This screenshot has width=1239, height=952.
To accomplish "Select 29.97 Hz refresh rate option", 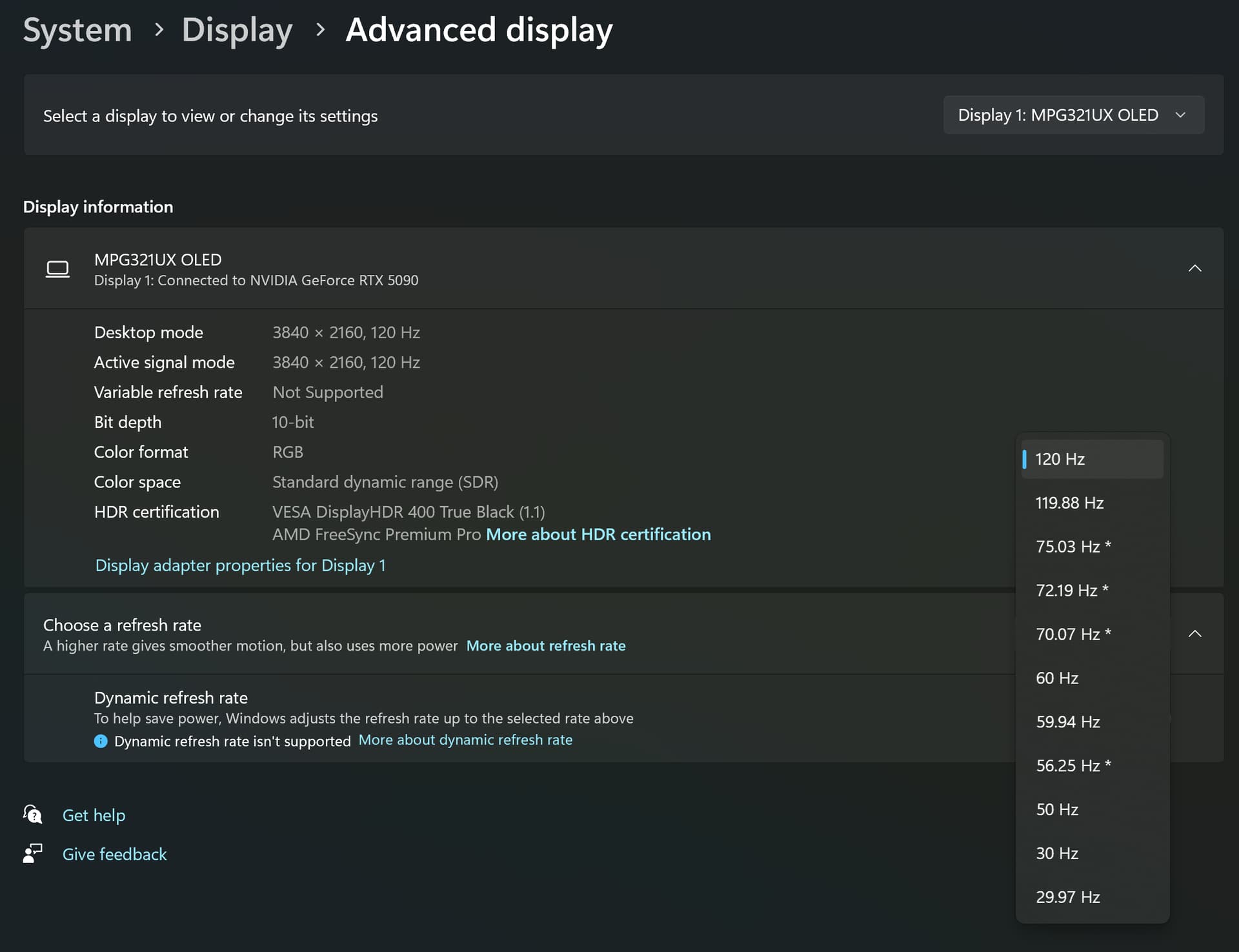I will 1068,897.
